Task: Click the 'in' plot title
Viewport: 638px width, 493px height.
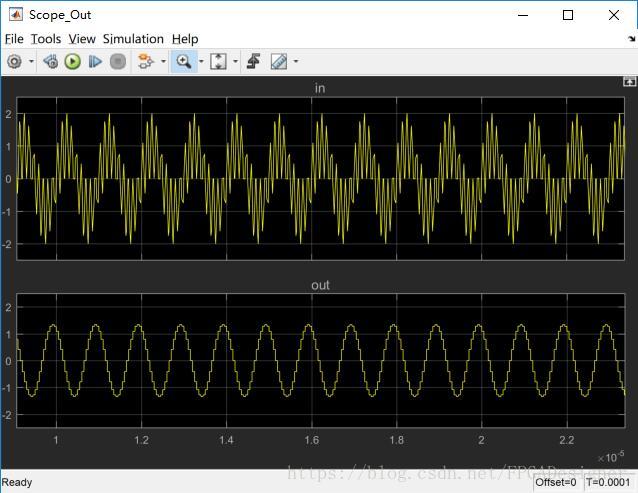Action: [x=320, y=88]
